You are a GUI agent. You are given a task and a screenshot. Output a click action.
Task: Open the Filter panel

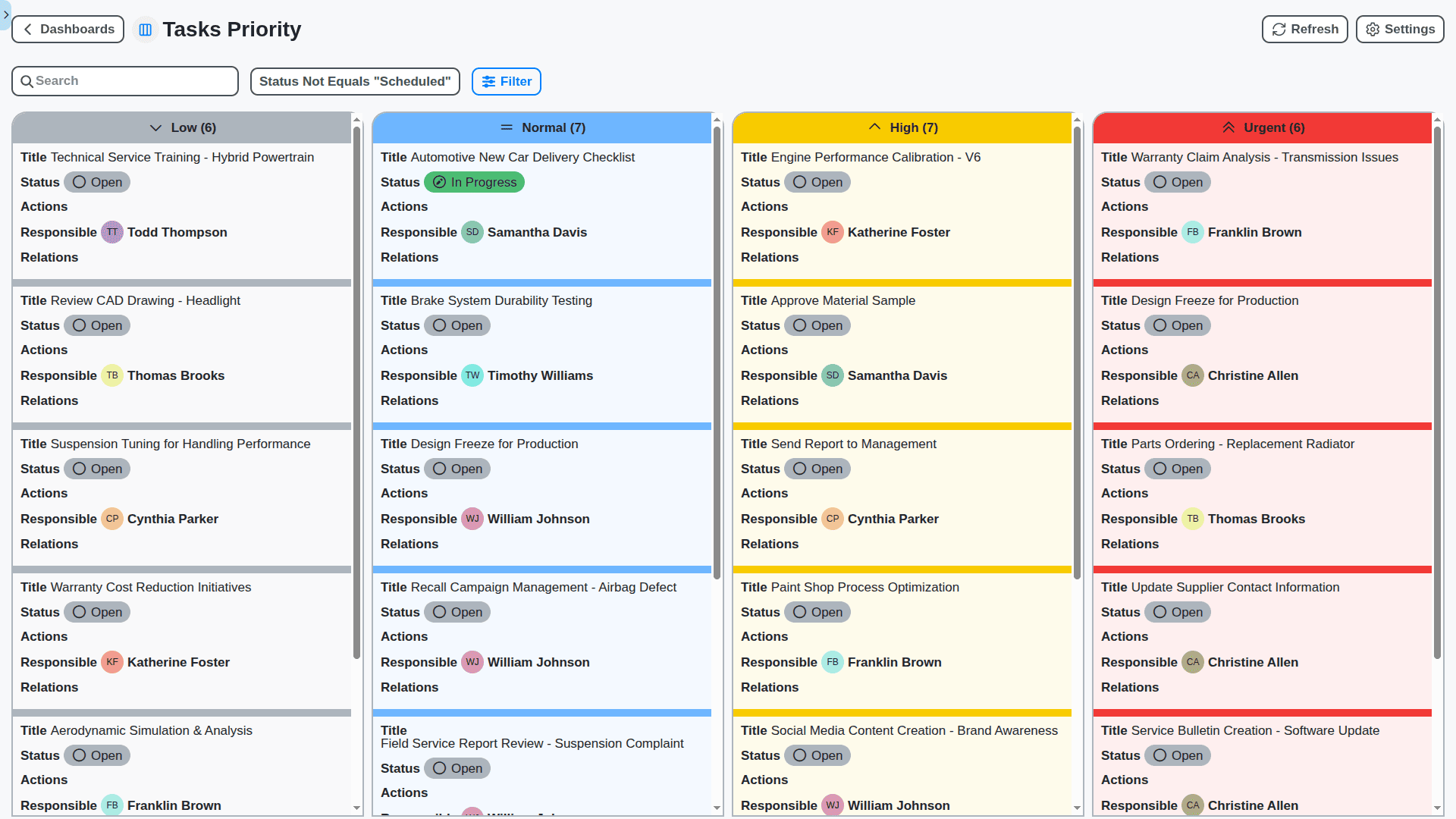click(x=506, y=81)
